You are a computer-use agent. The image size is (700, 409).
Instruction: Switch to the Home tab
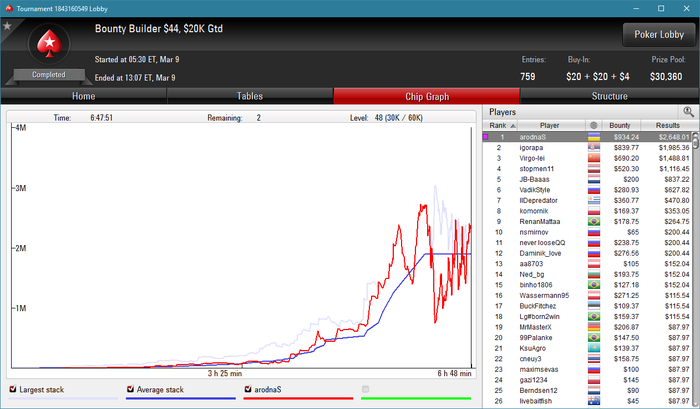[83, 96]
